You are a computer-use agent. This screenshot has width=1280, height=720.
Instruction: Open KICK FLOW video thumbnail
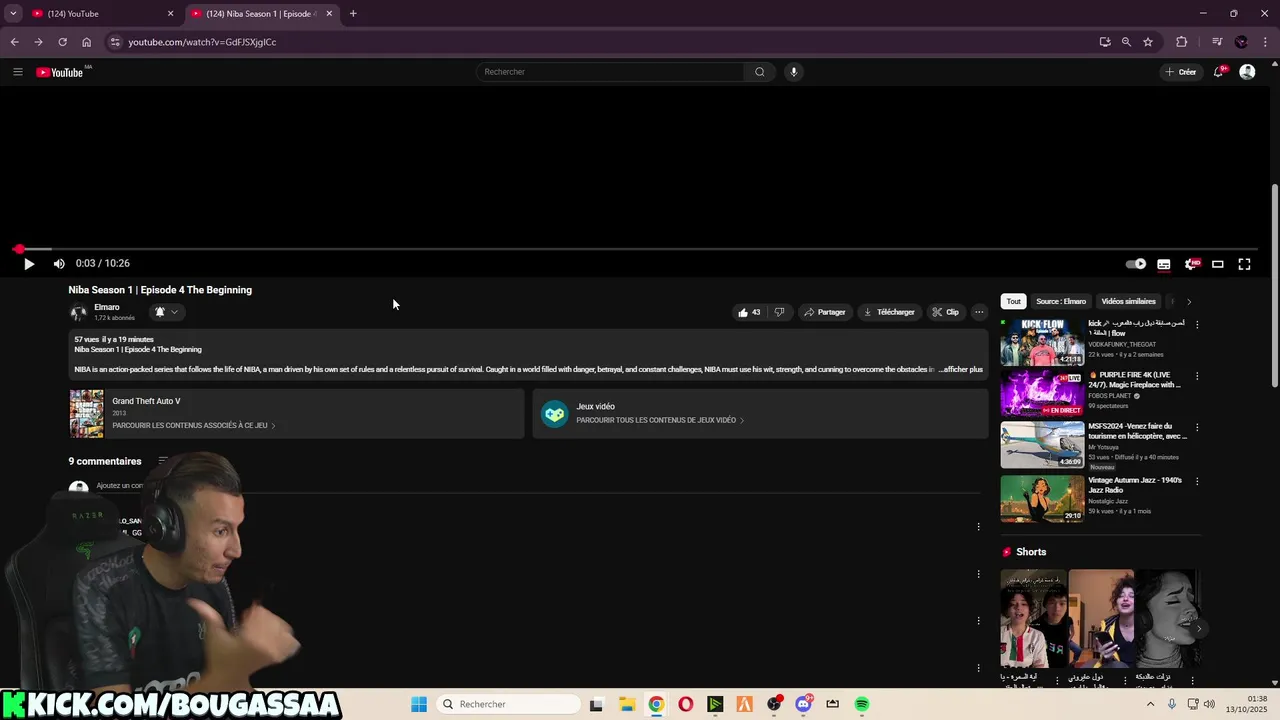(1042, 342)
